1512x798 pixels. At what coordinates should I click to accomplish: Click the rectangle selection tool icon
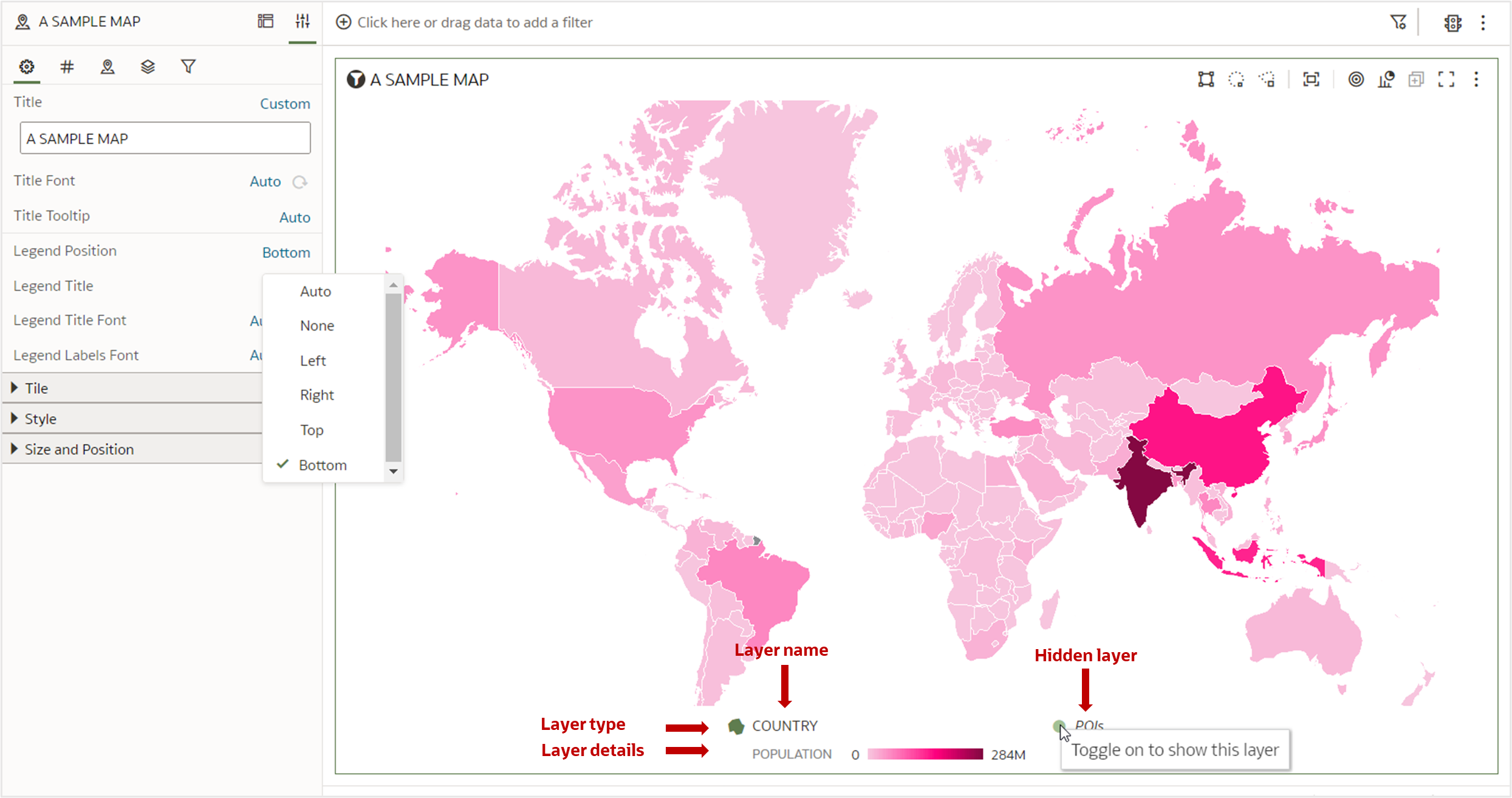pos(1206,80)
